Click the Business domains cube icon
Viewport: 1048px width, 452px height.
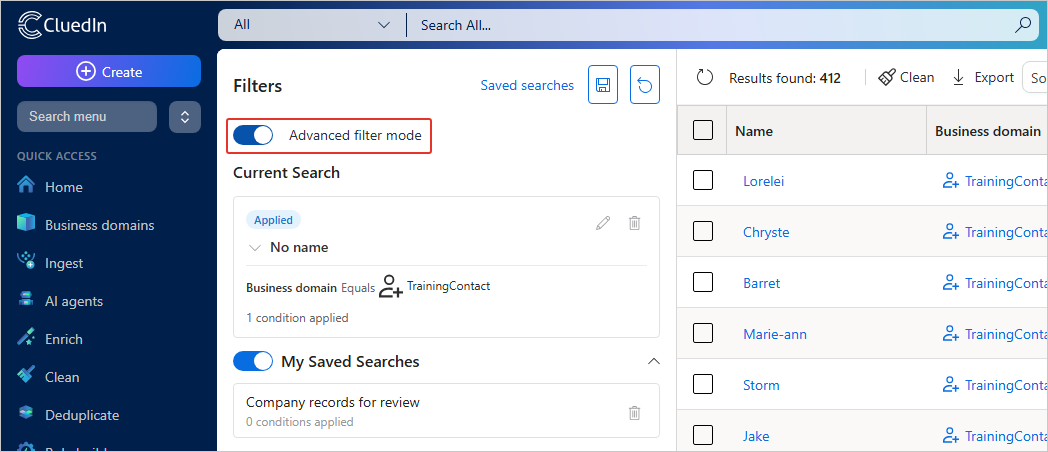25,223
